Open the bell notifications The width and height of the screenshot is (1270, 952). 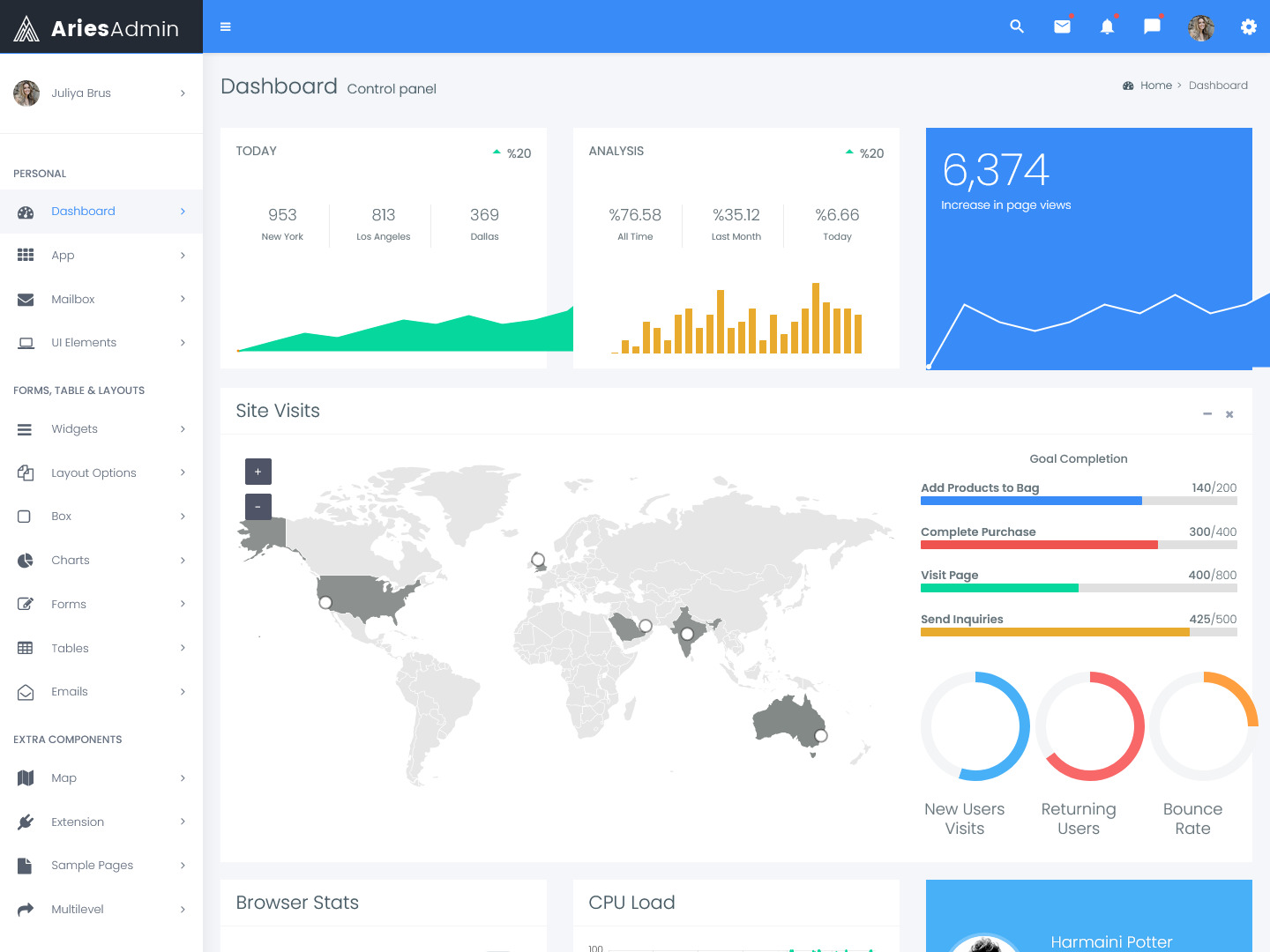tap(1108, 26)
